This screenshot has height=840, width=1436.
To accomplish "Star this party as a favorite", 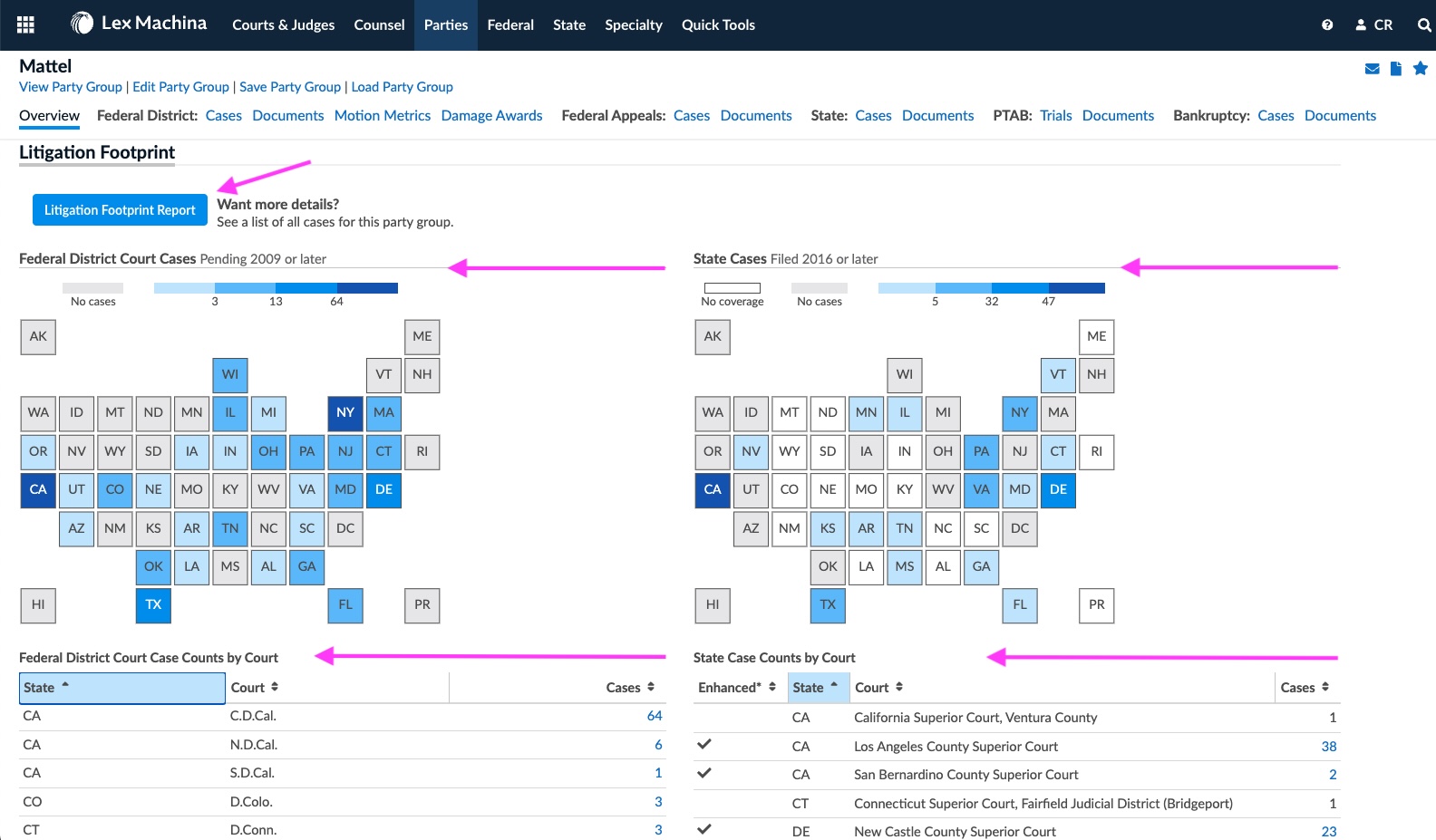I will click(1420, 69).
